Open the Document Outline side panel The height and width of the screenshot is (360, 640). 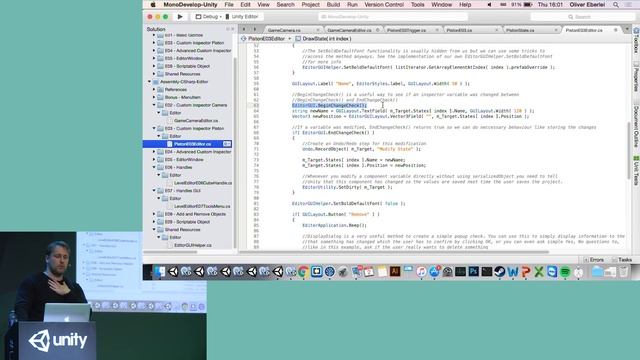point(636,125)
